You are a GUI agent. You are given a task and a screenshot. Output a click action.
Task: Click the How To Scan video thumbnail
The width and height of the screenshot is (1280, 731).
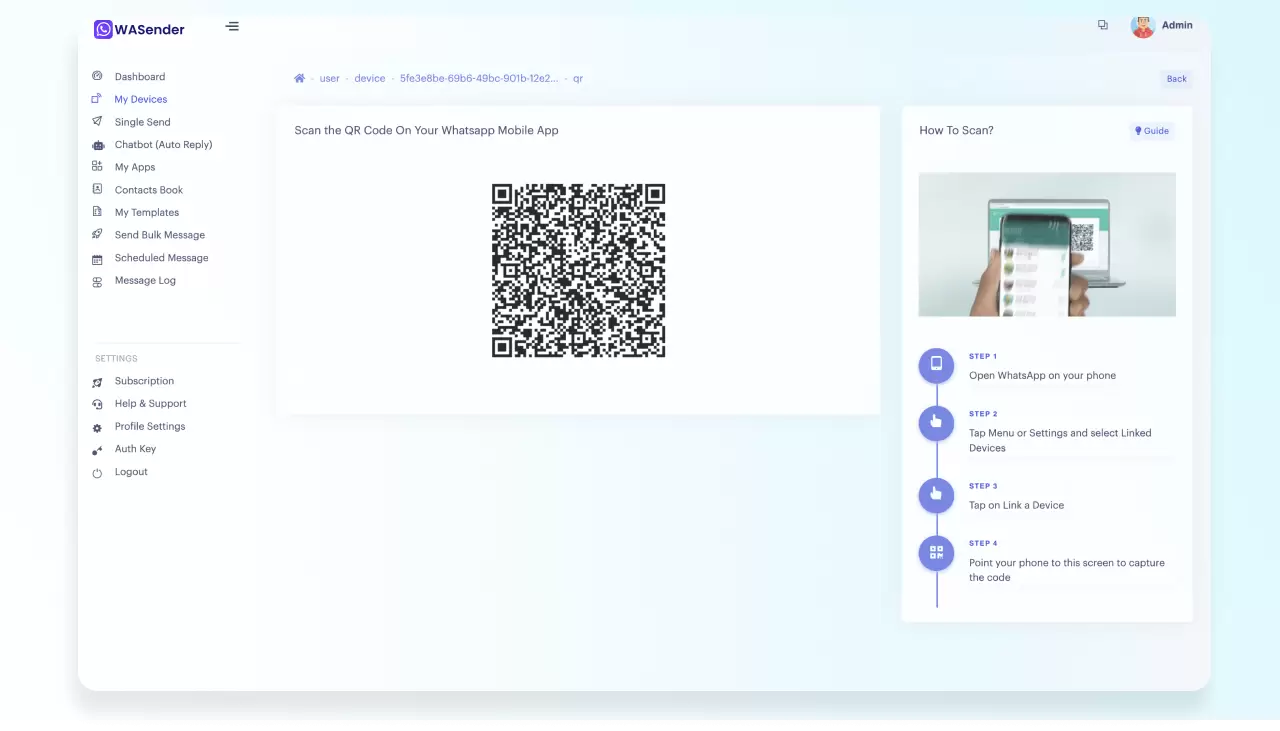pyautogui.click(x=1047, y=244)
